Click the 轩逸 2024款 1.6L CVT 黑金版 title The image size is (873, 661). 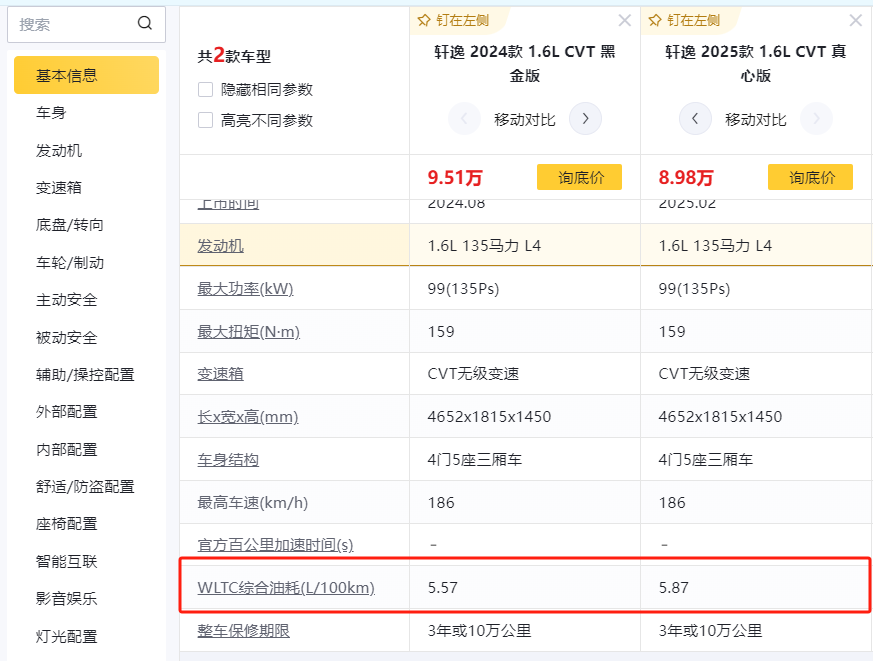coord(525,63)
